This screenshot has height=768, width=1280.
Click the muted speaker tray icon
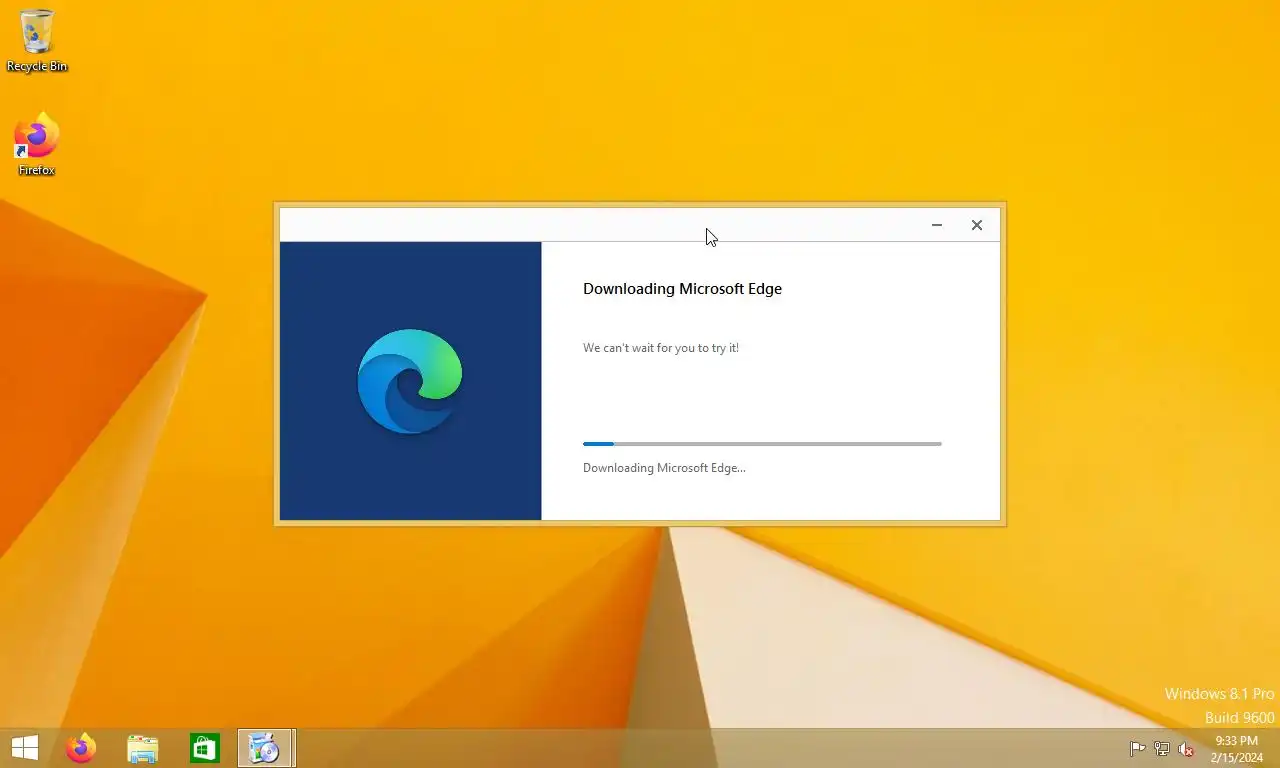1186,749
